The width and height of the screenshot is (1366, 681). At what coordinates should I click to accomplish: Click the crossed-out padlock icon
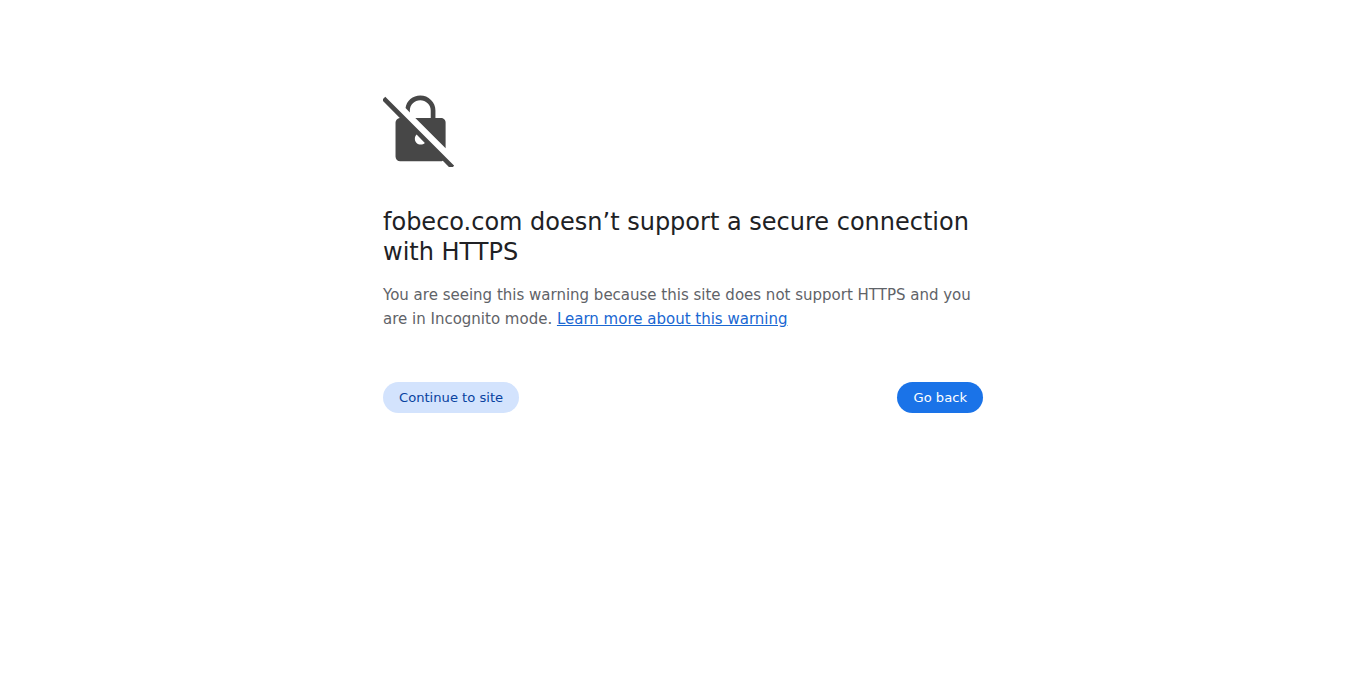point(419,132)
